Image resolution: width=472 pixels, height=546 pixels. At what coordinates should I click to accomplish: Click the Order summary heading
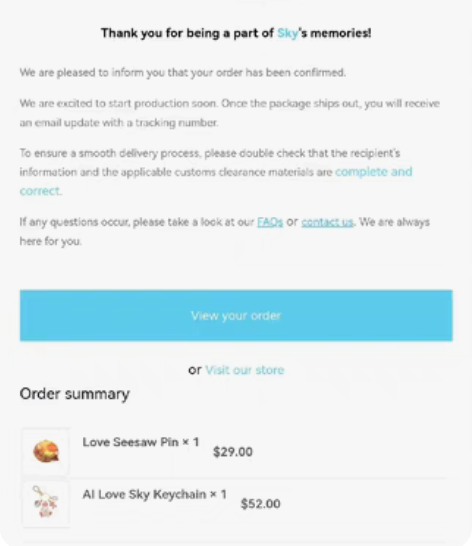(75, 394)
